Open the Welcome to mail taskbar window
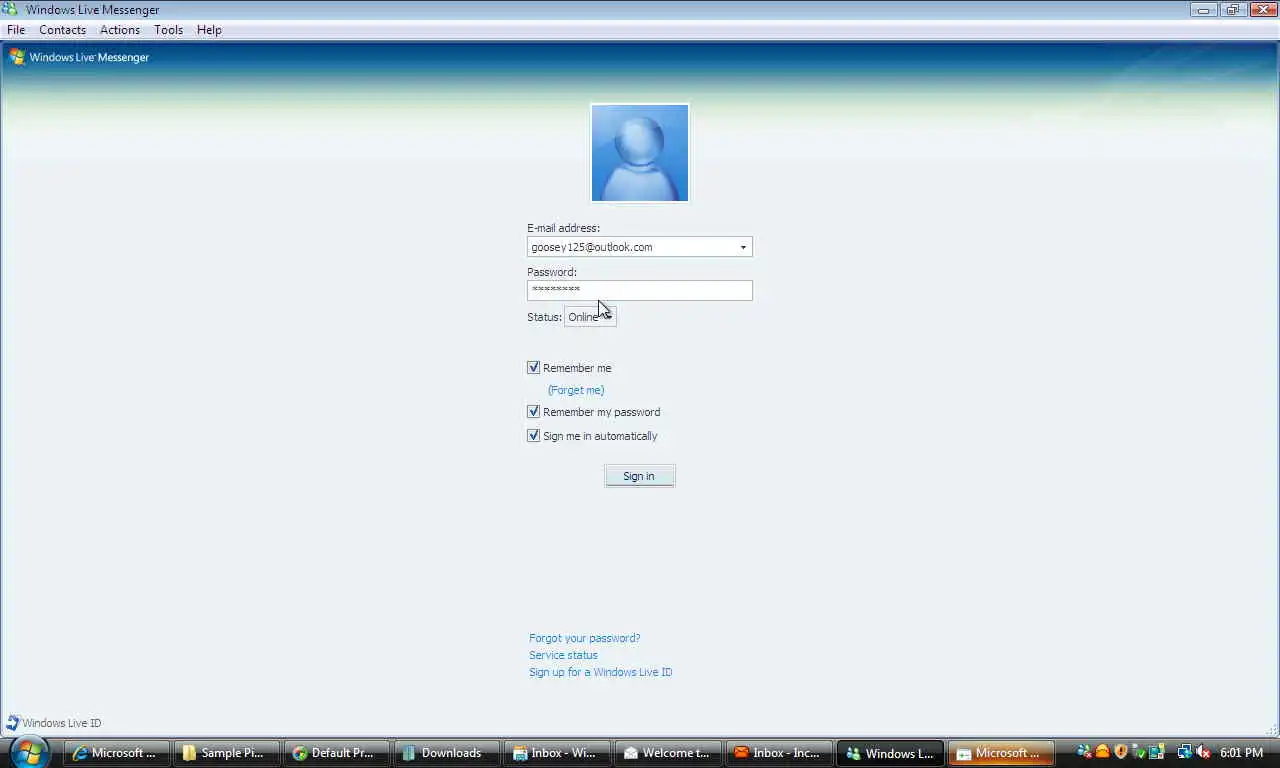The height and width of the screenshot is (768, 1280). coord(667,753)
